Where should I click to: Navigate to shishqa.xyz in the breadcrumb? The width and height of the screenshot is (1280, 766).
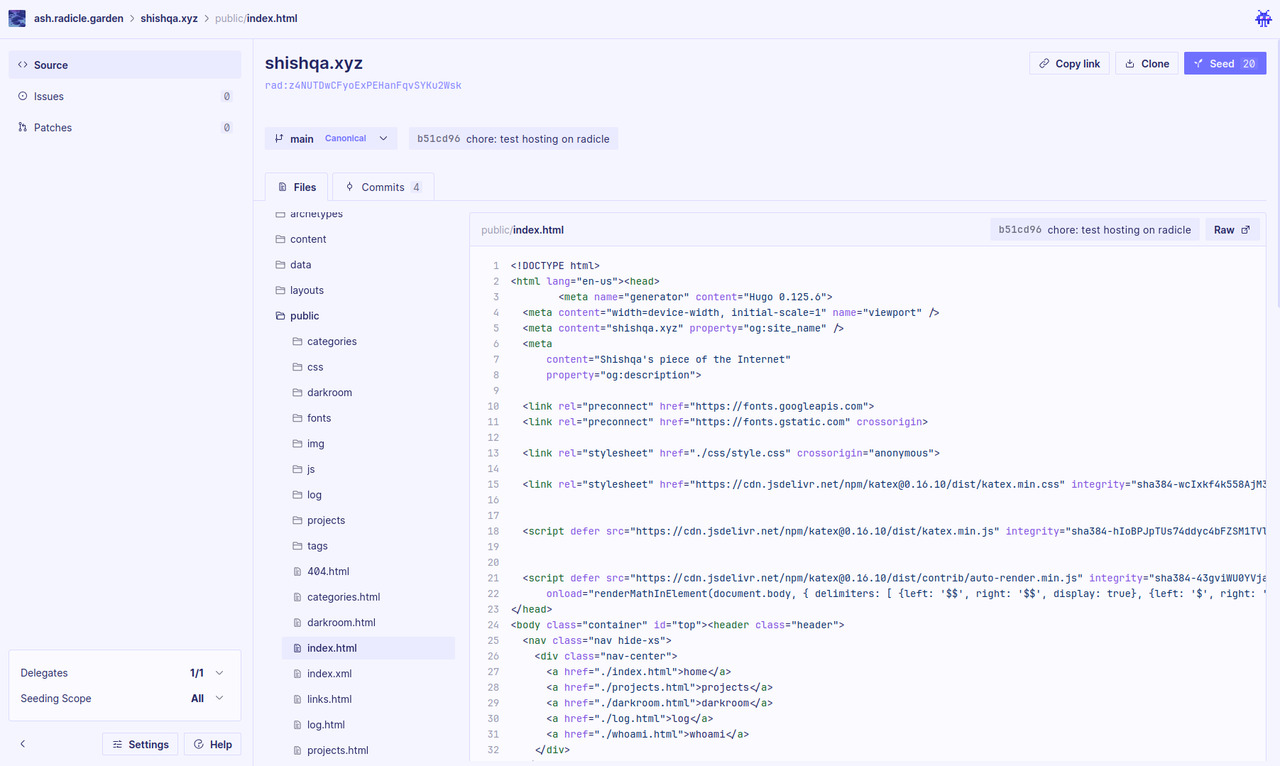point(169,18)
